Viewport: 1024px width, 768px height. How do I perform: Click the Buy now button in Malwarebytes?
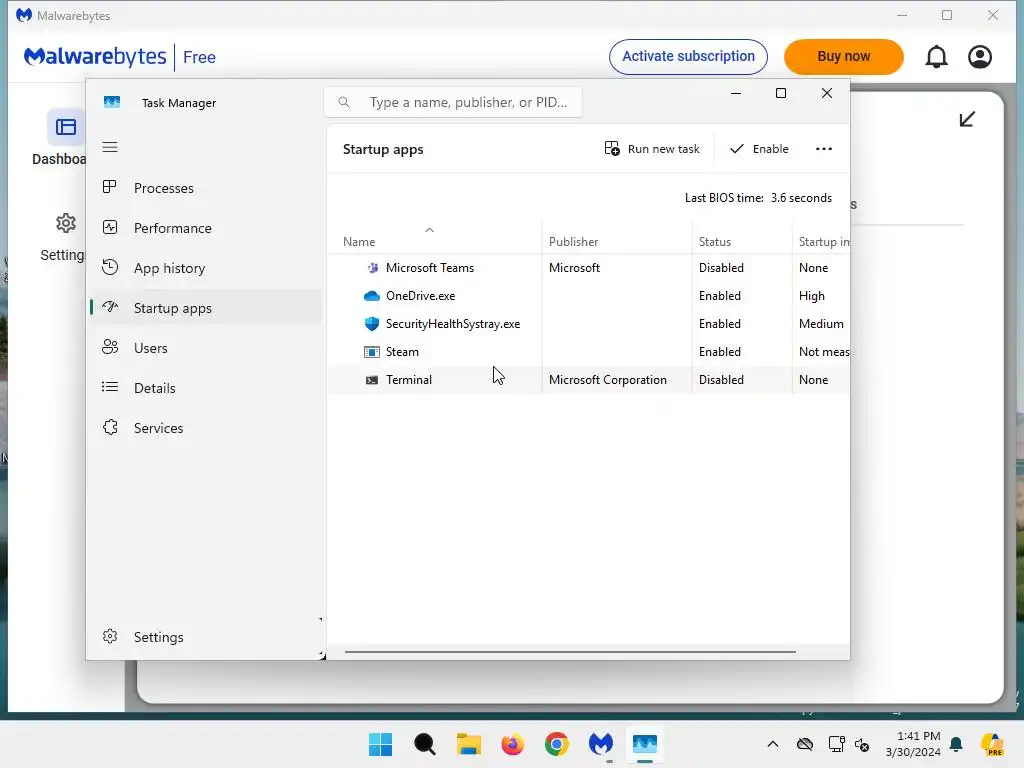(x=844, y=57)
